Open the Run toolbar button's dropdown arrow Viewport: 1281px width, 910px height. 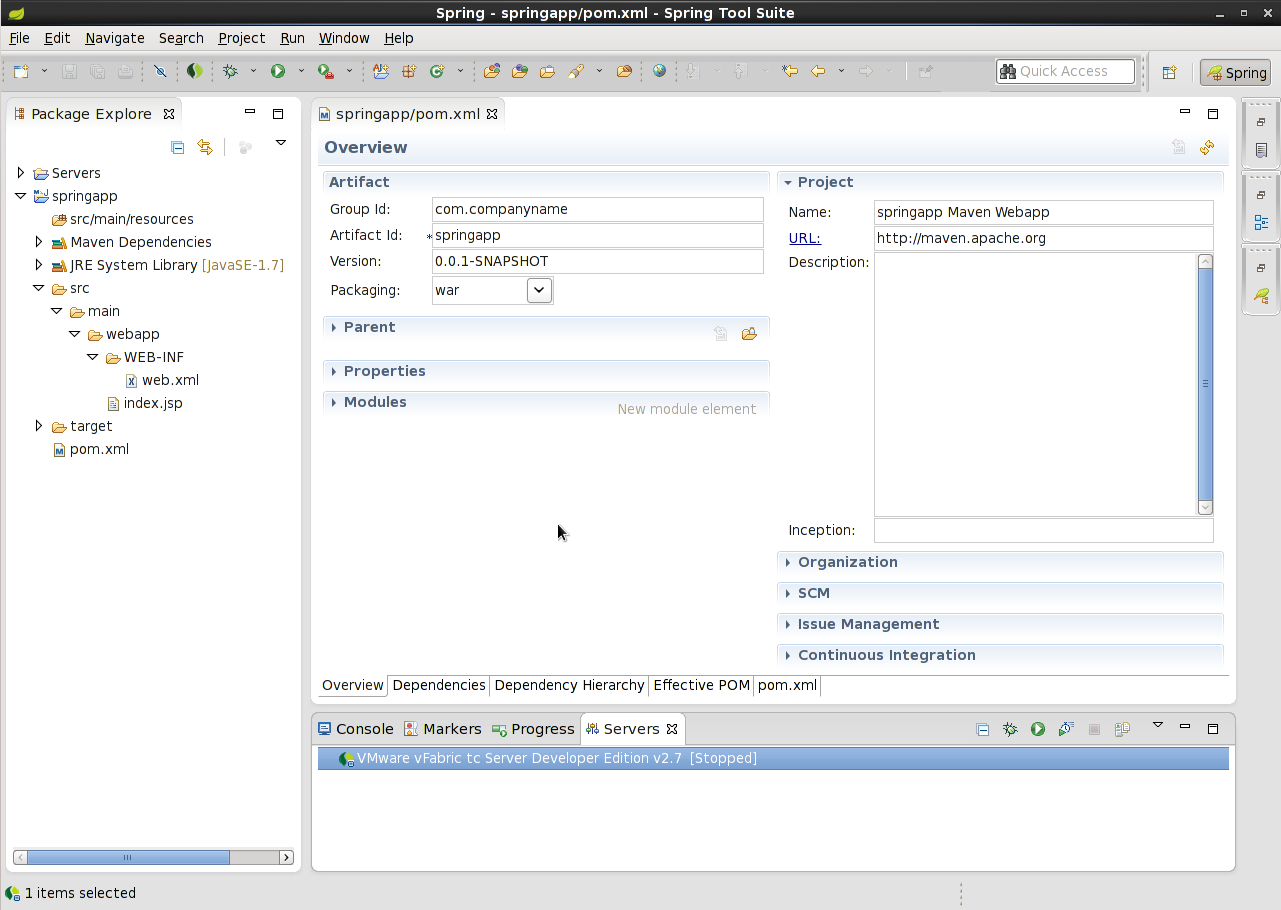click(301, 71)
